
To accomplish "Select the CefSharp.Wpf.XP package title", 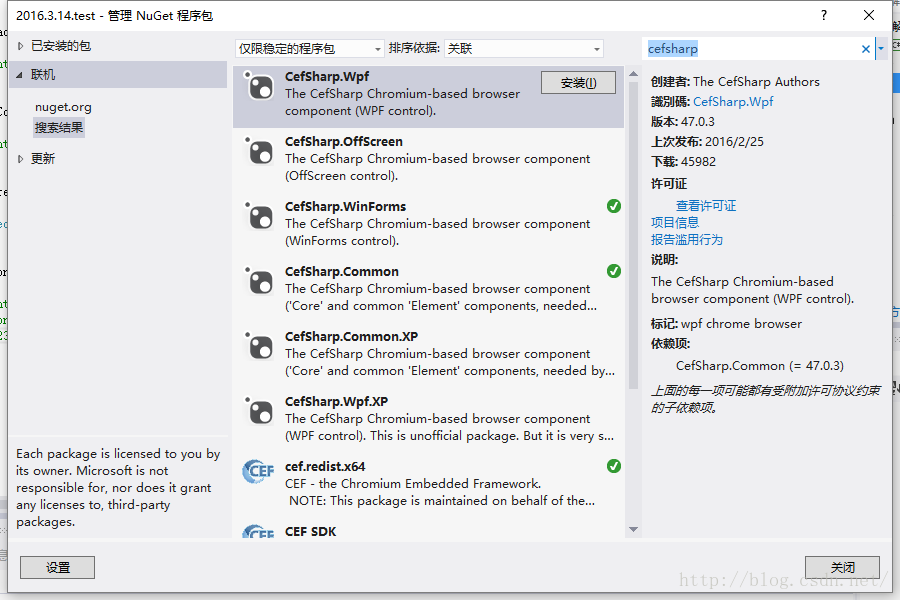I will coord(336,401).
